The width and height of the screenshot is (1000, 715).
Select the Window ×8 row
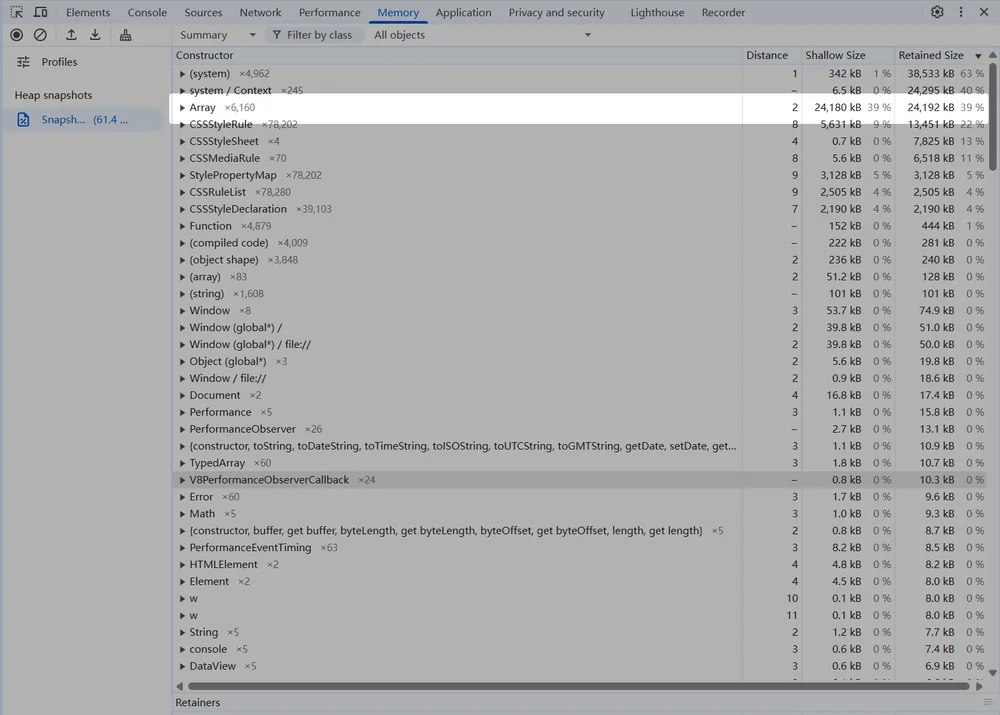click(x=580, y=311)
